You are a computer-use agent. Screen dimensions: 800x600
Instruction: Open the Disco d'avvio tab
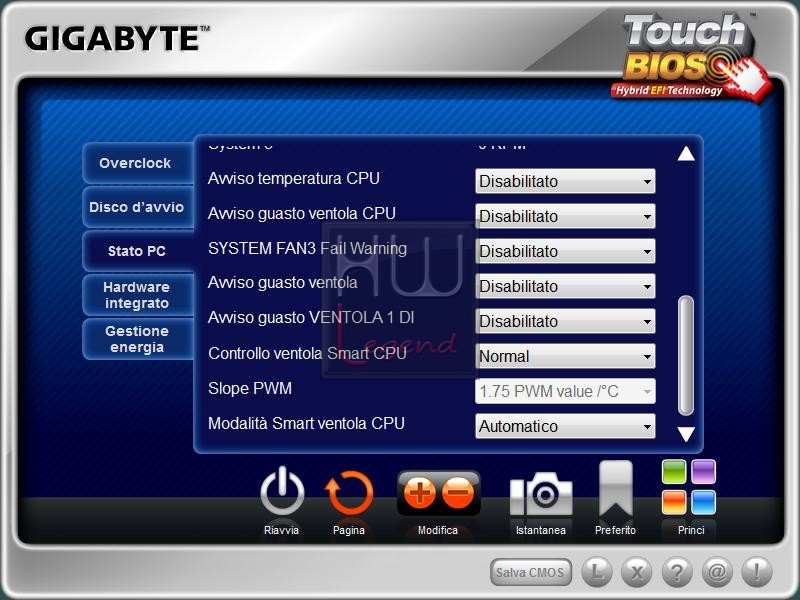[136, 207]
